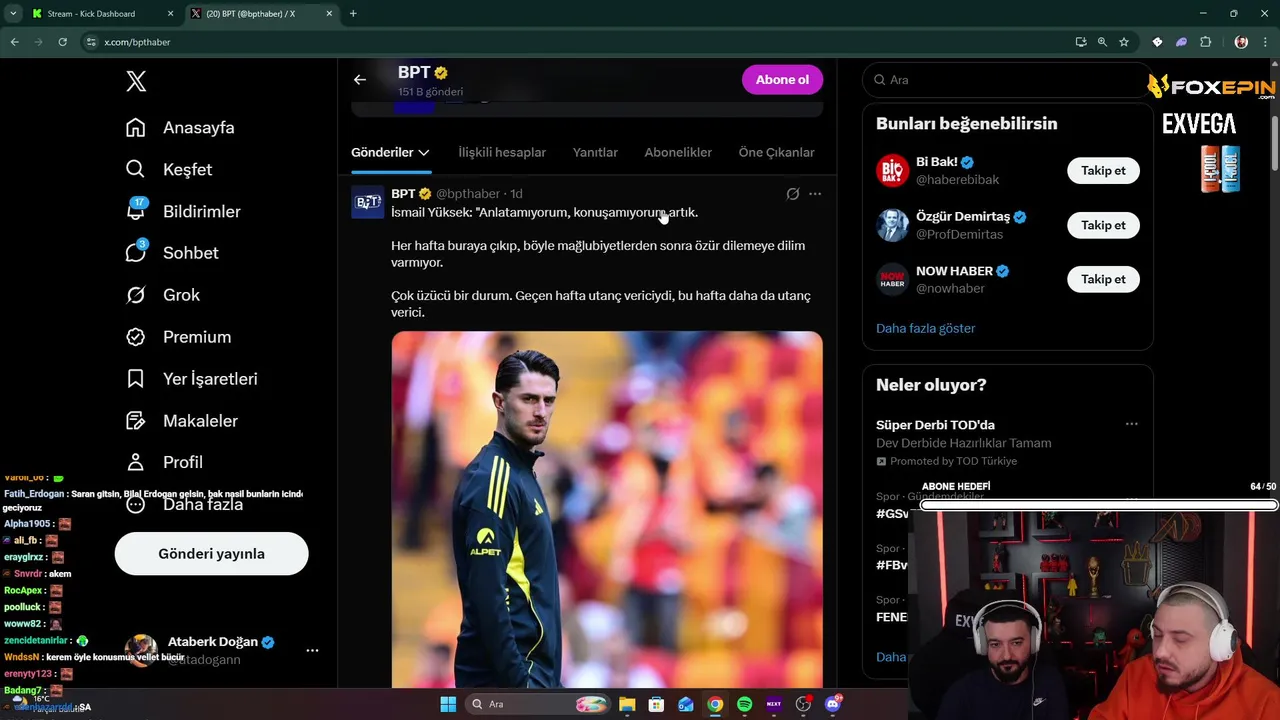Open Bi Bak! suggested profile
This screenshot has height=720, width=1280.
[937, 162]
